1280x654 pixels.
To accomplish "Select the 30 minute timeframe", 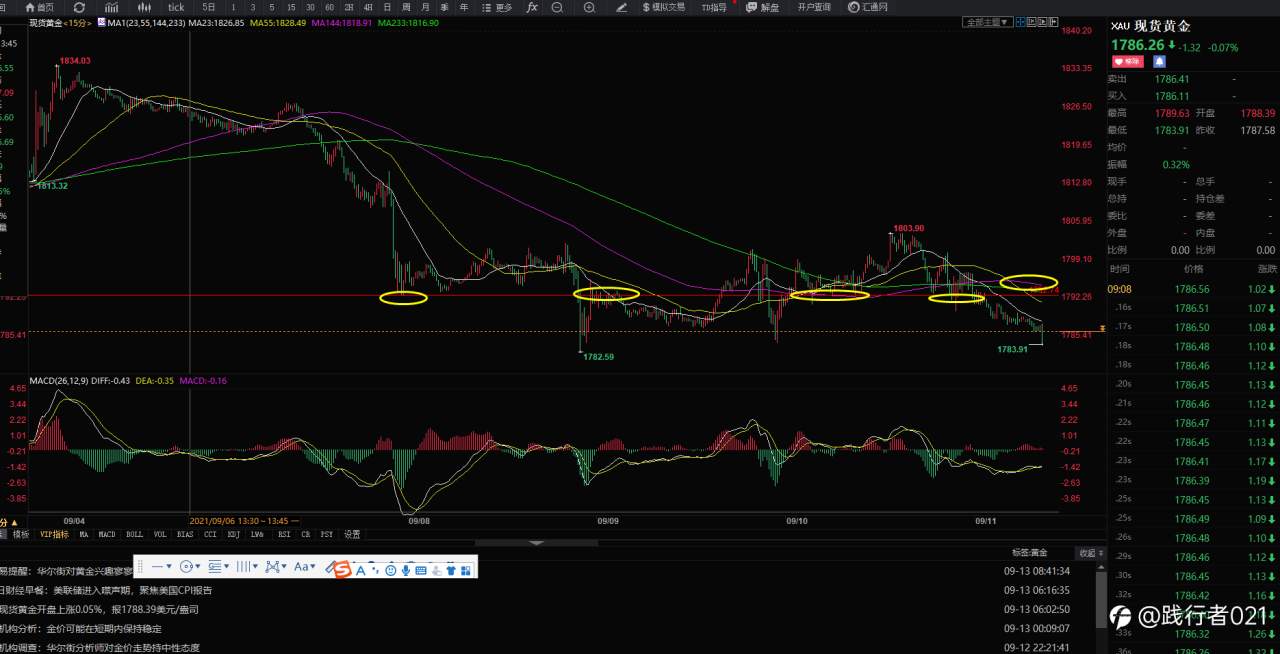I will pos(310,7).
